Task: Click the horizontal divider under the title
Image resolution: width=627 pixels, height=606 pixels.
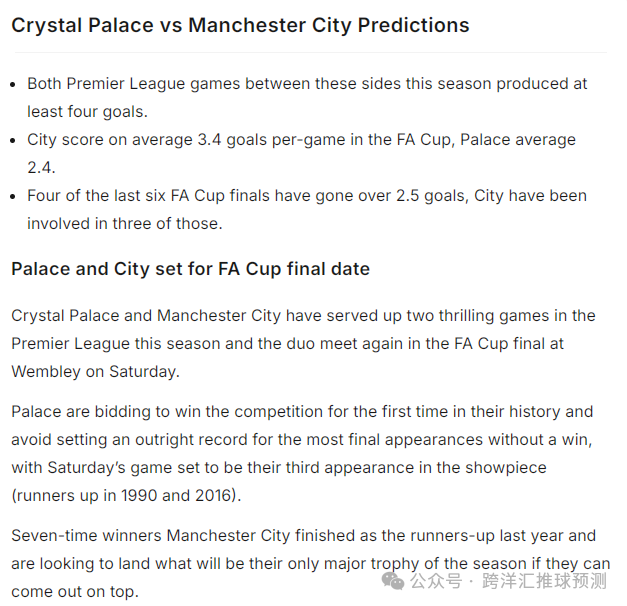Action: pos(309,52)
